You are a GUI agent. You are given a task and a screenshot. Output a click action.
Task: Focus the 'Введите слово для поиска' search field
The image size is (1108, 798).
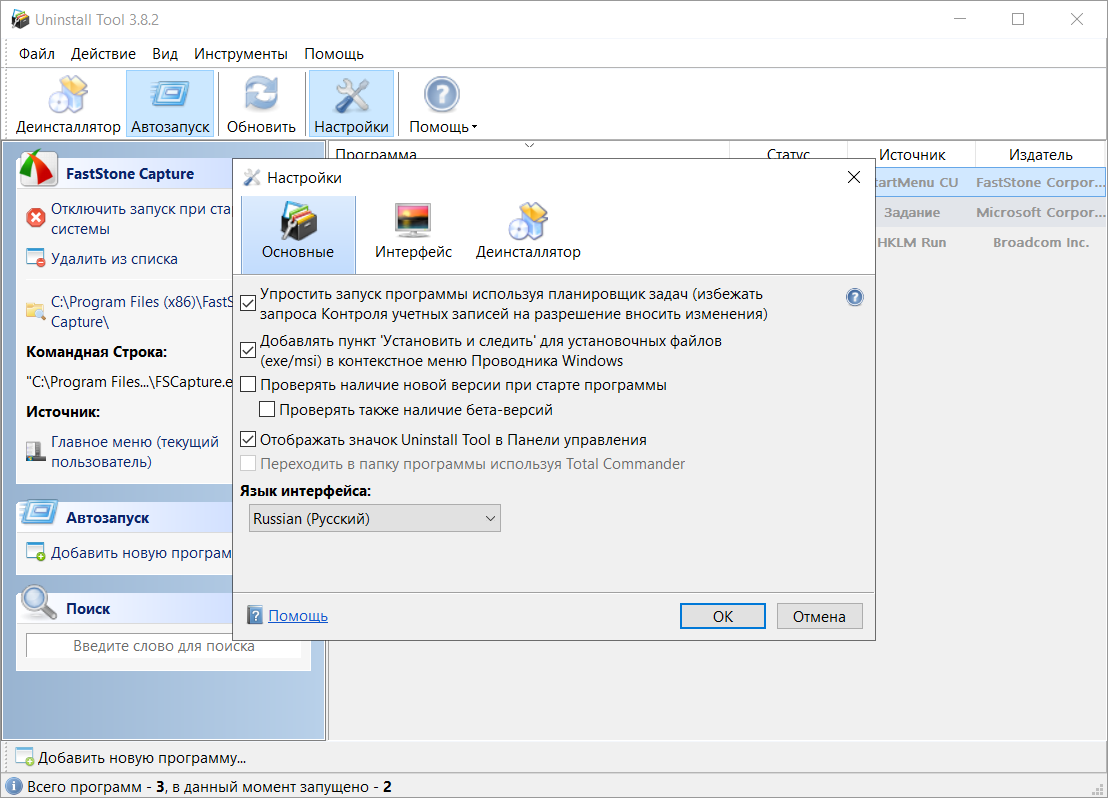click(163, 645)
